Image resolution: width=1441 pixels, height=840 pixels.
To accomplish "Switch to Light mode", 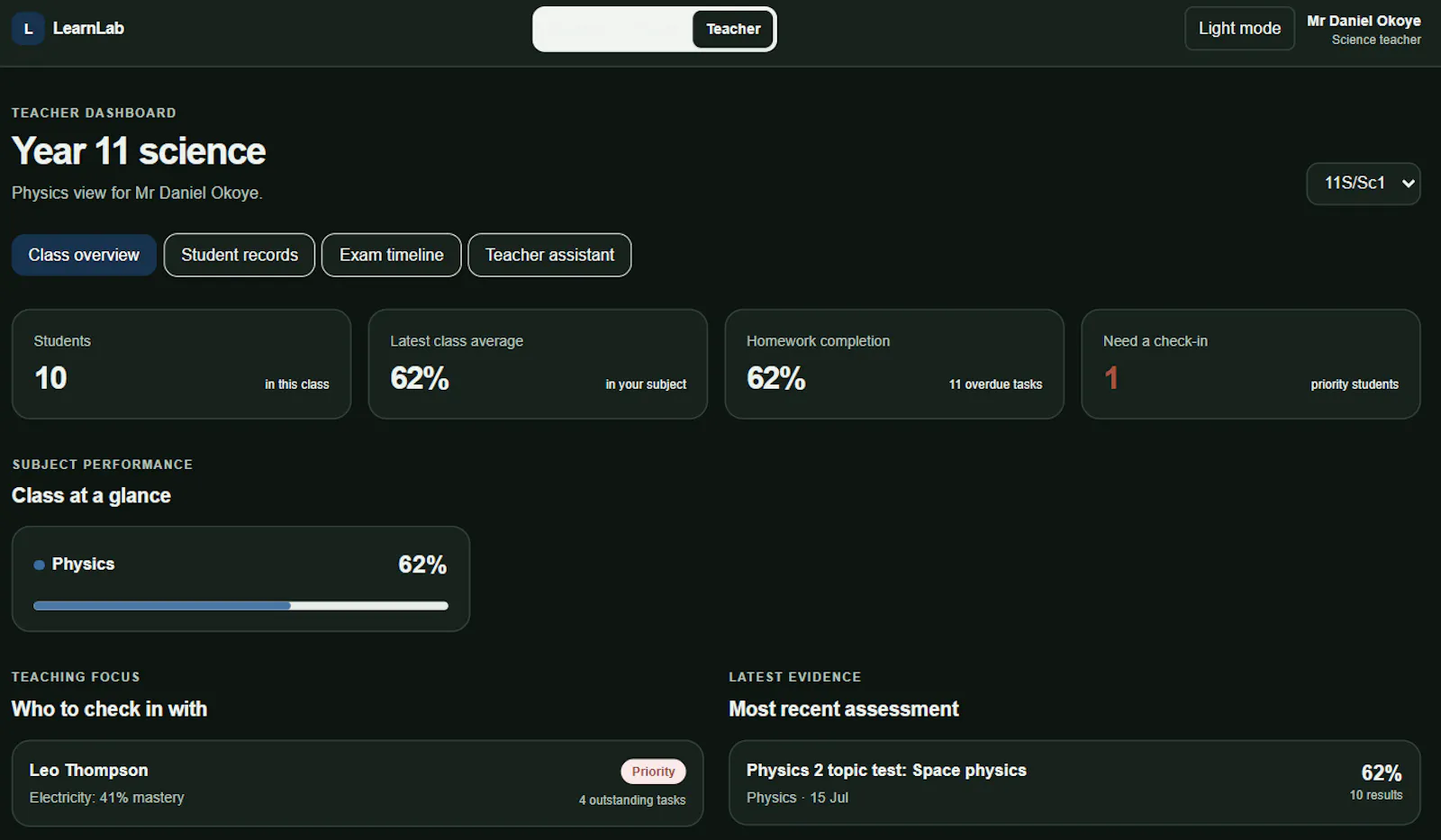I will point(1239,29).
